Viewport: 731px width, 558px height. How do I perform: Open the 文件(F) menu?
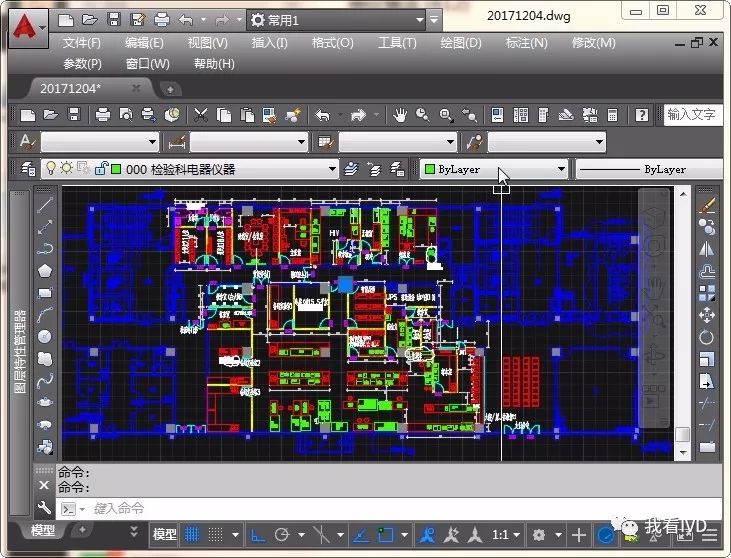coord(81,43)
